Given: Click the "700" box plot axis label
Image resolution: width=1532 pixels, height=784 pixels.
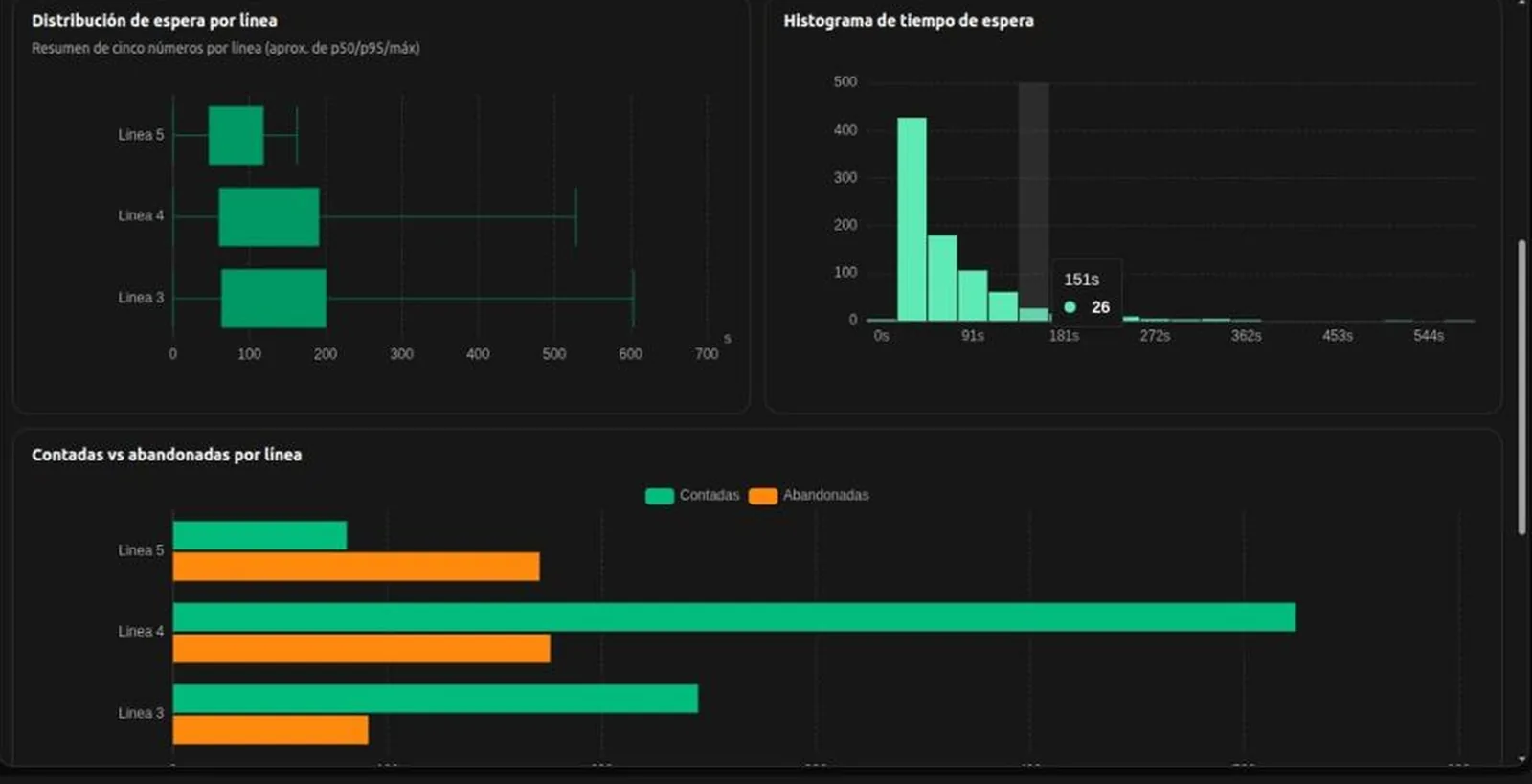Looking at the screenshot, I should (x=707, y=354).
